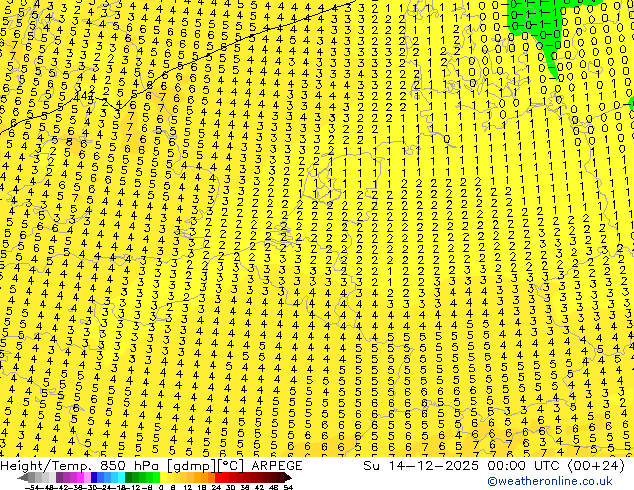
Task: Click the gray arrow at legend's cold end
Action: pos(23,477)
